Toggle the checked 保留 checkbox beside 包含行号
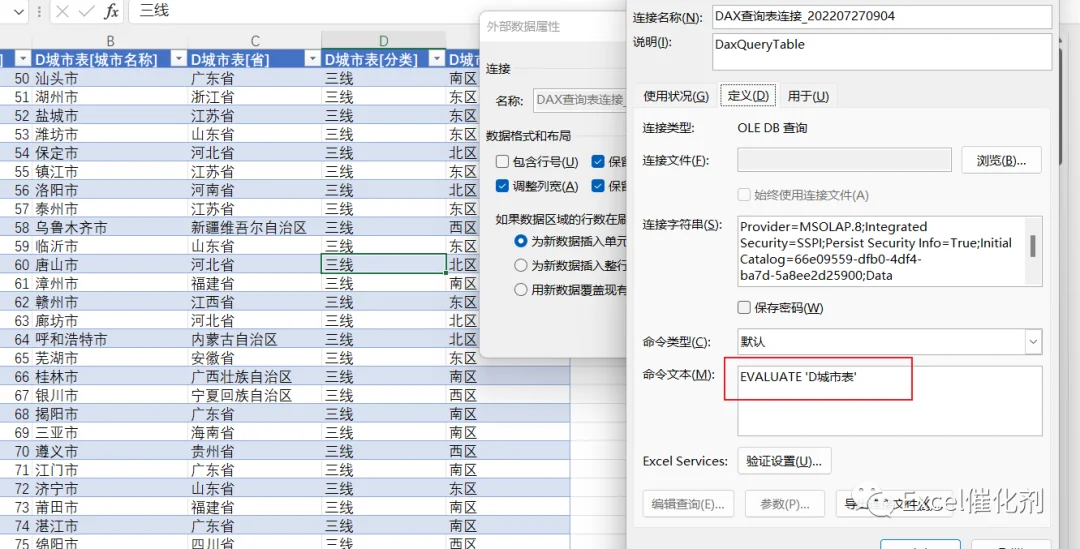1080x549 pixels. point(598,162)
